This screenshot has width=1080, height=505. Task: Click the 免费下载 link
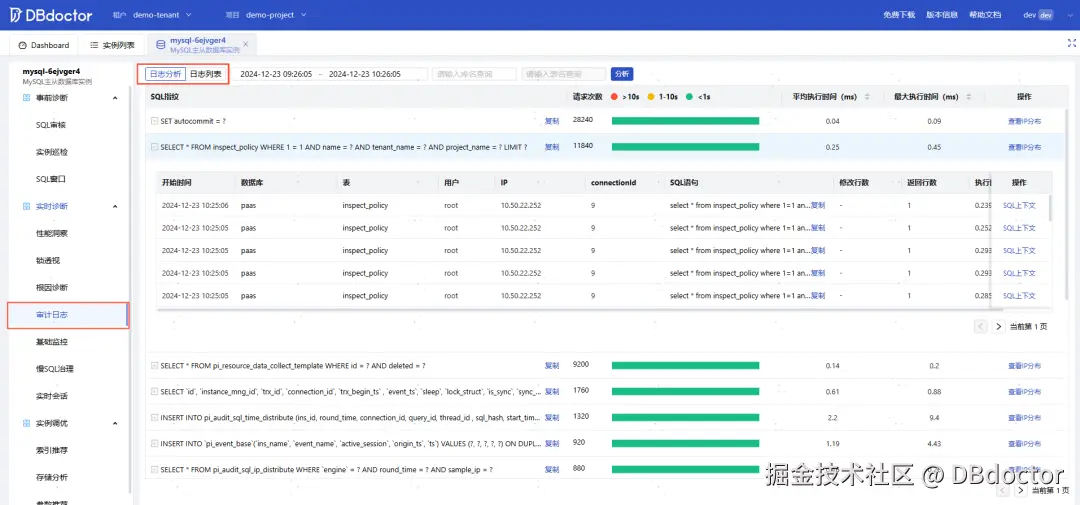(899, 14)
